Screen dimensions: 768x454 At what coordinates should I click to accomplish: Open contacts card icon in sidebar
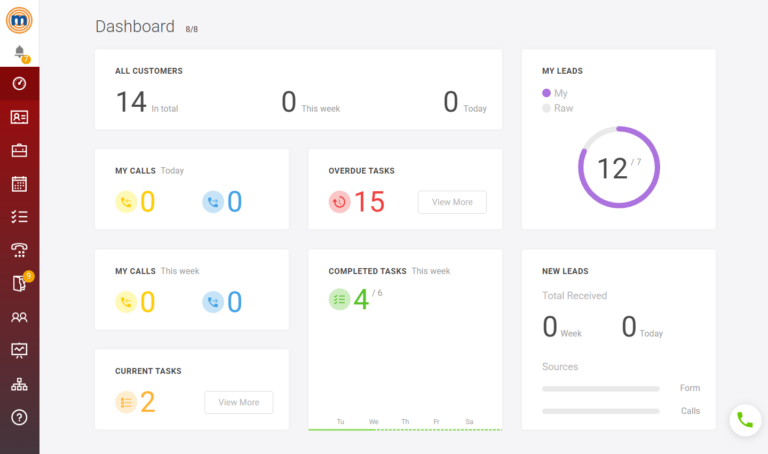coord(19,117)
